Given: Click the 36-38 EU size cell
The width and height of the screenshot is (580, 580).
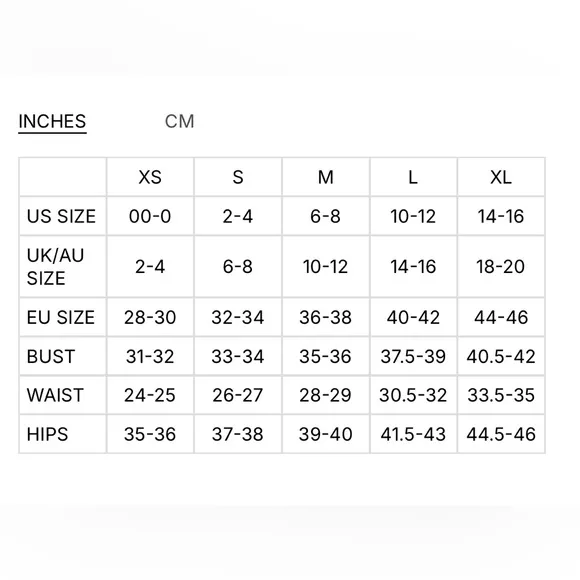Looking at the screenshot, I should pyautogui.click(x=326, y=317).
